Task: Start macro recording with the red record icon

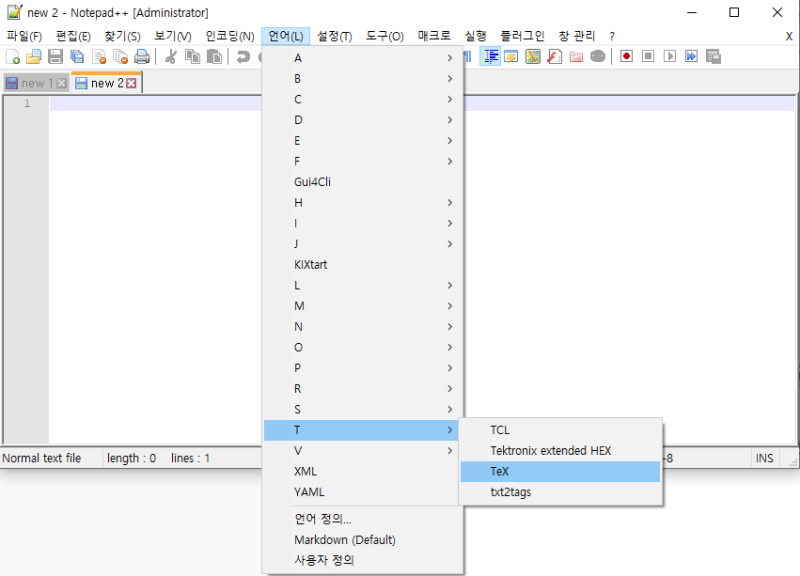Action: point(626,57)
